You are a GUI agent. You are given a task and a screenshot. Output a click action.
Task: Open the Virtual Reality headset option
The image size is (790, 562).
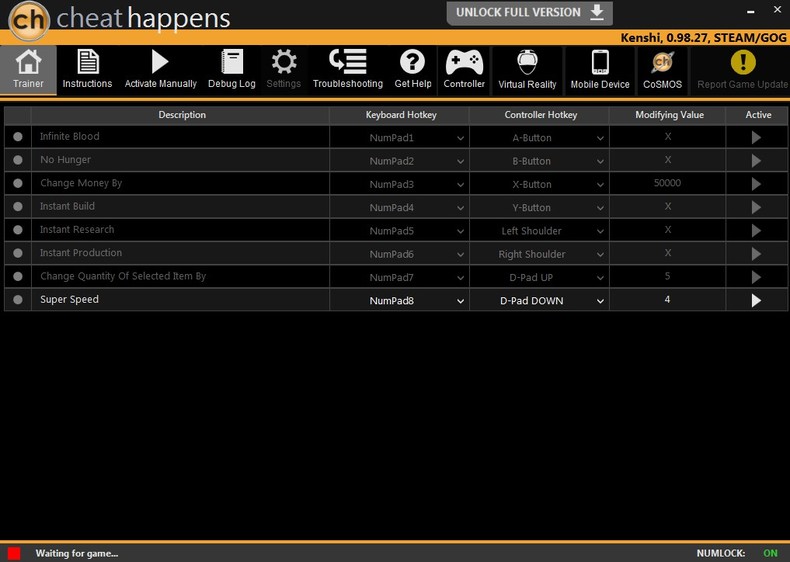[527, 70]
